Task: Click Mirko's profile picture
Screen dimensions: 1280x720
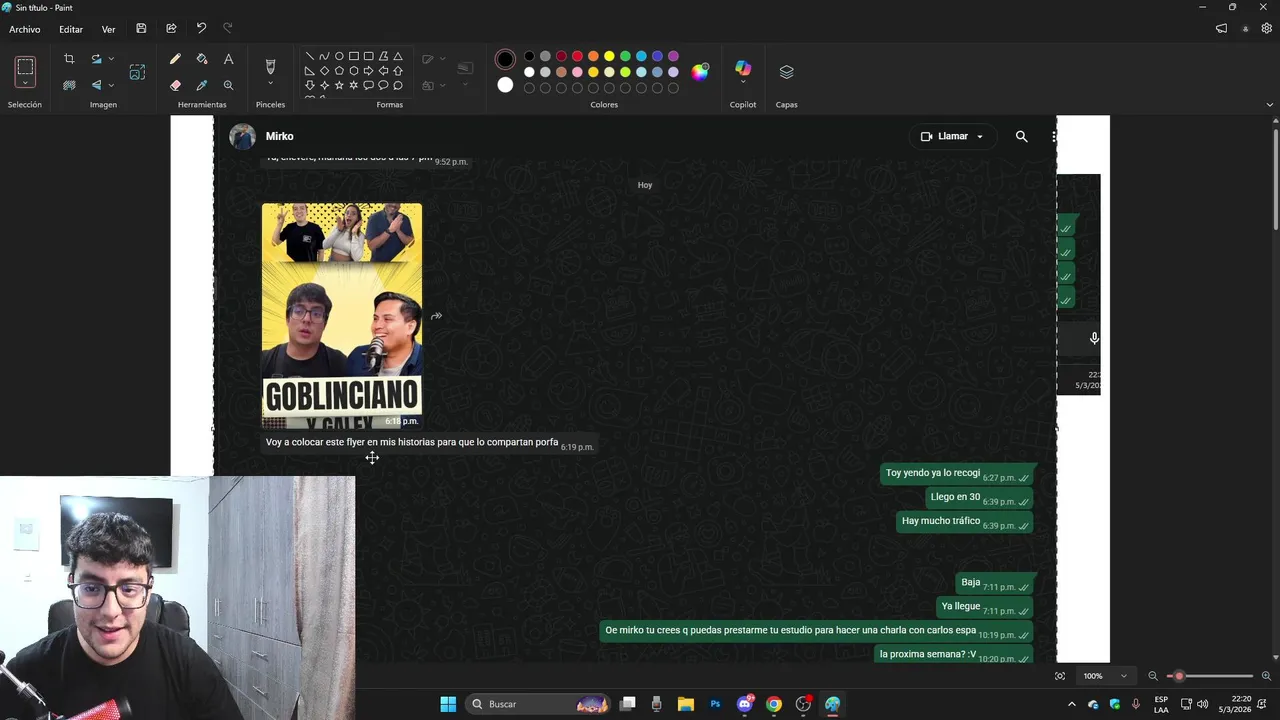Action: (x=243, y=136)
